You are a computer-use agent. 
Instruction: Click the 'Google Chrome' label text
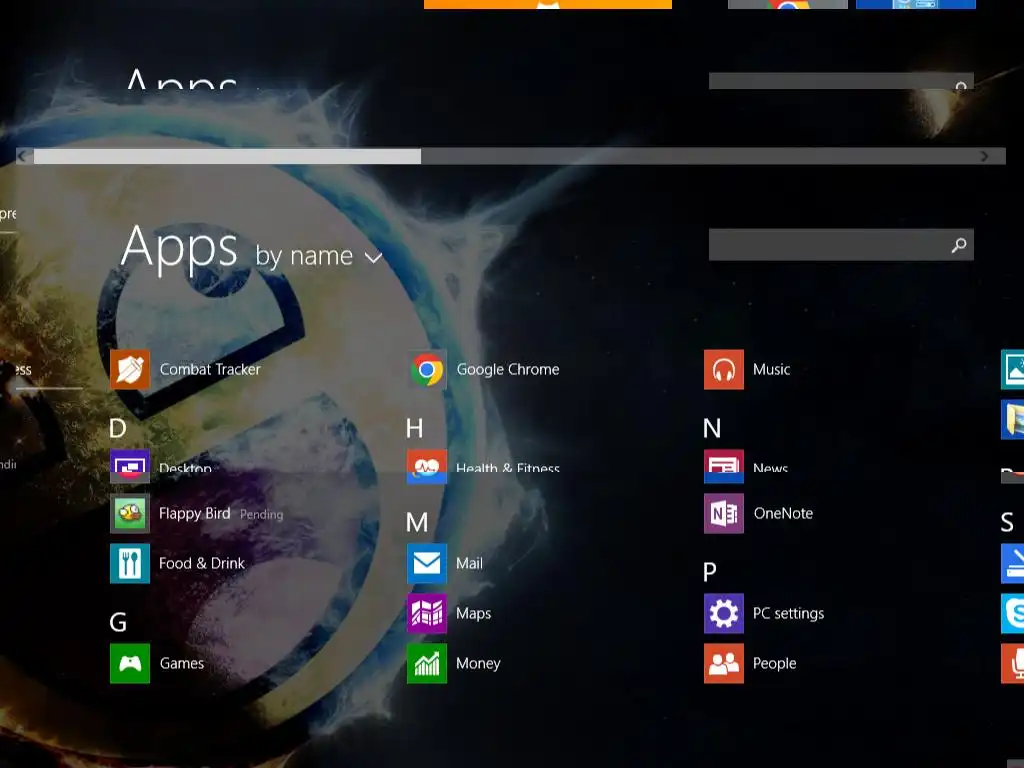click(x=507, y=370)
